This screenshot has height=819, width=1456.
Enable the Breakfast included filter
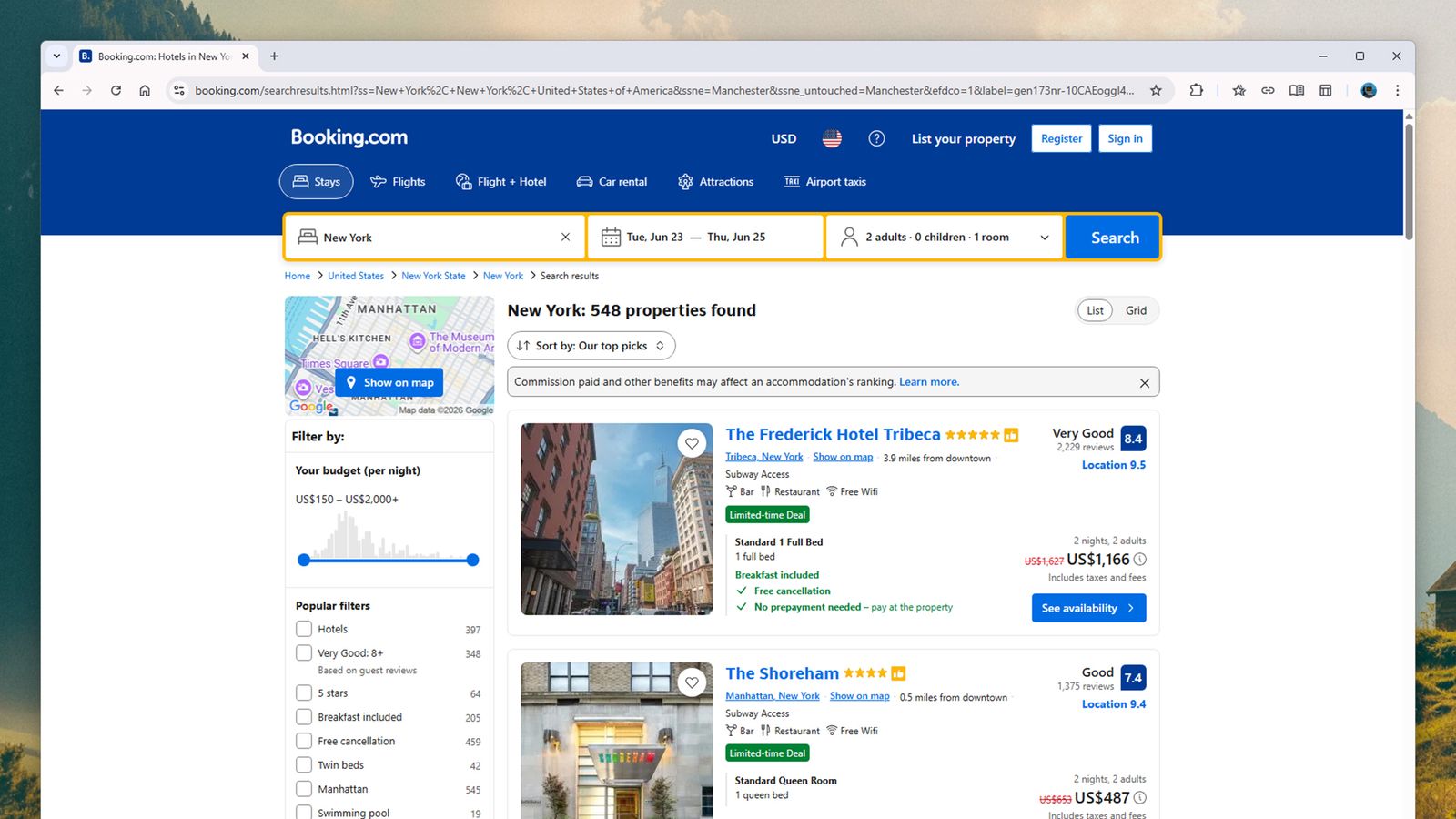point(304,717)
